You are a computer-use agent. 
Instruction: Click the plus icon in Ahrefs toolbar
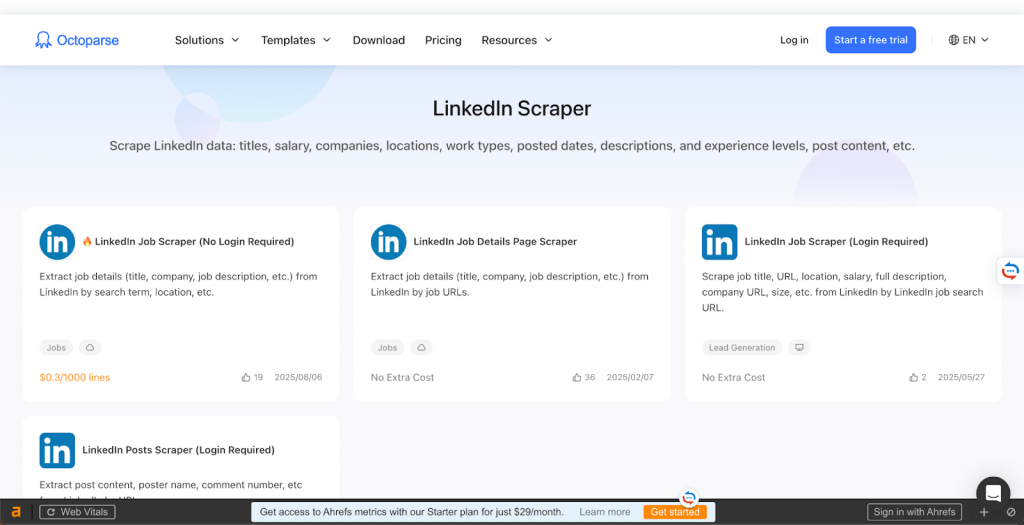coord(984,512)
